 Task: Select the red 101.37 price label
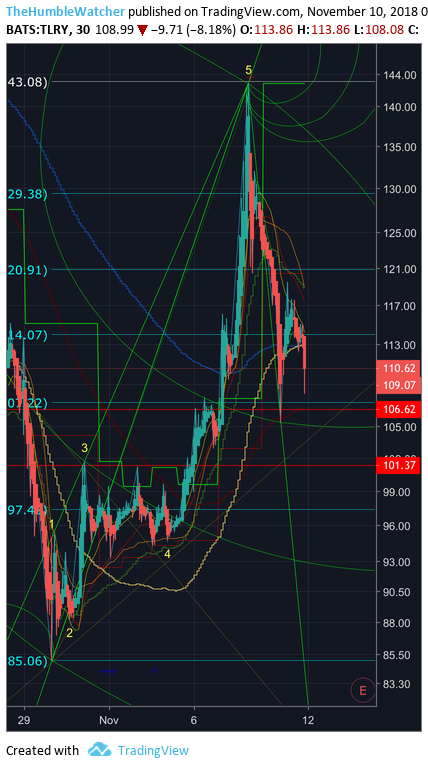pos(399,465)
